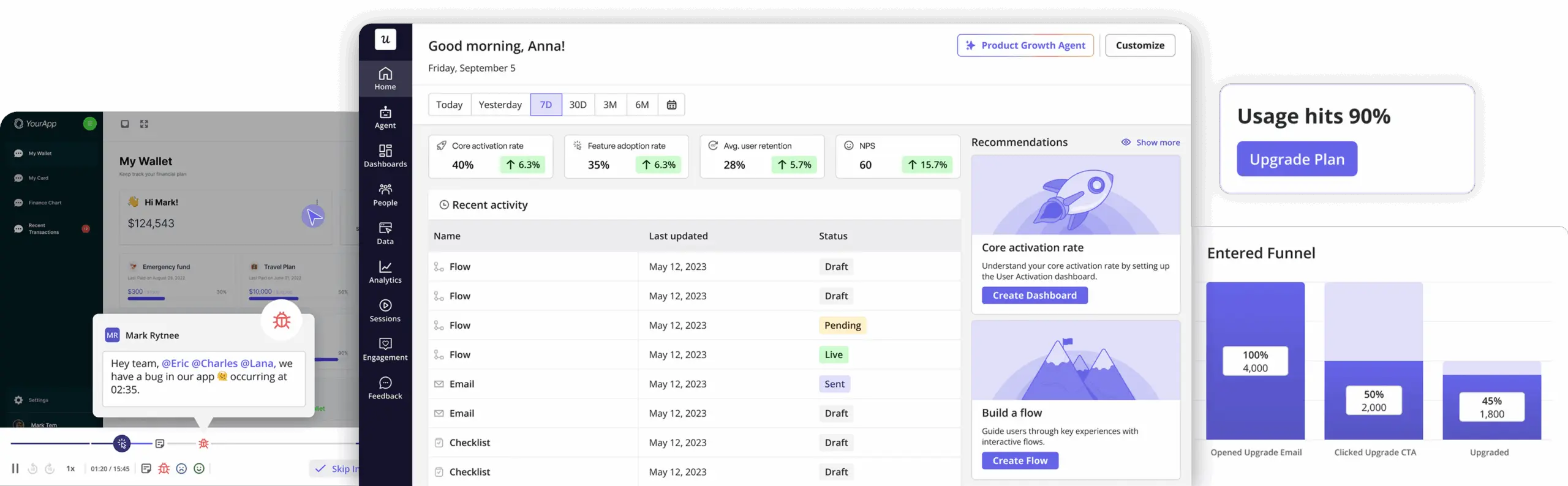Open the People sidebar icon
The height and width of the screenshot is (486, 1568).
tap(385, 195)
